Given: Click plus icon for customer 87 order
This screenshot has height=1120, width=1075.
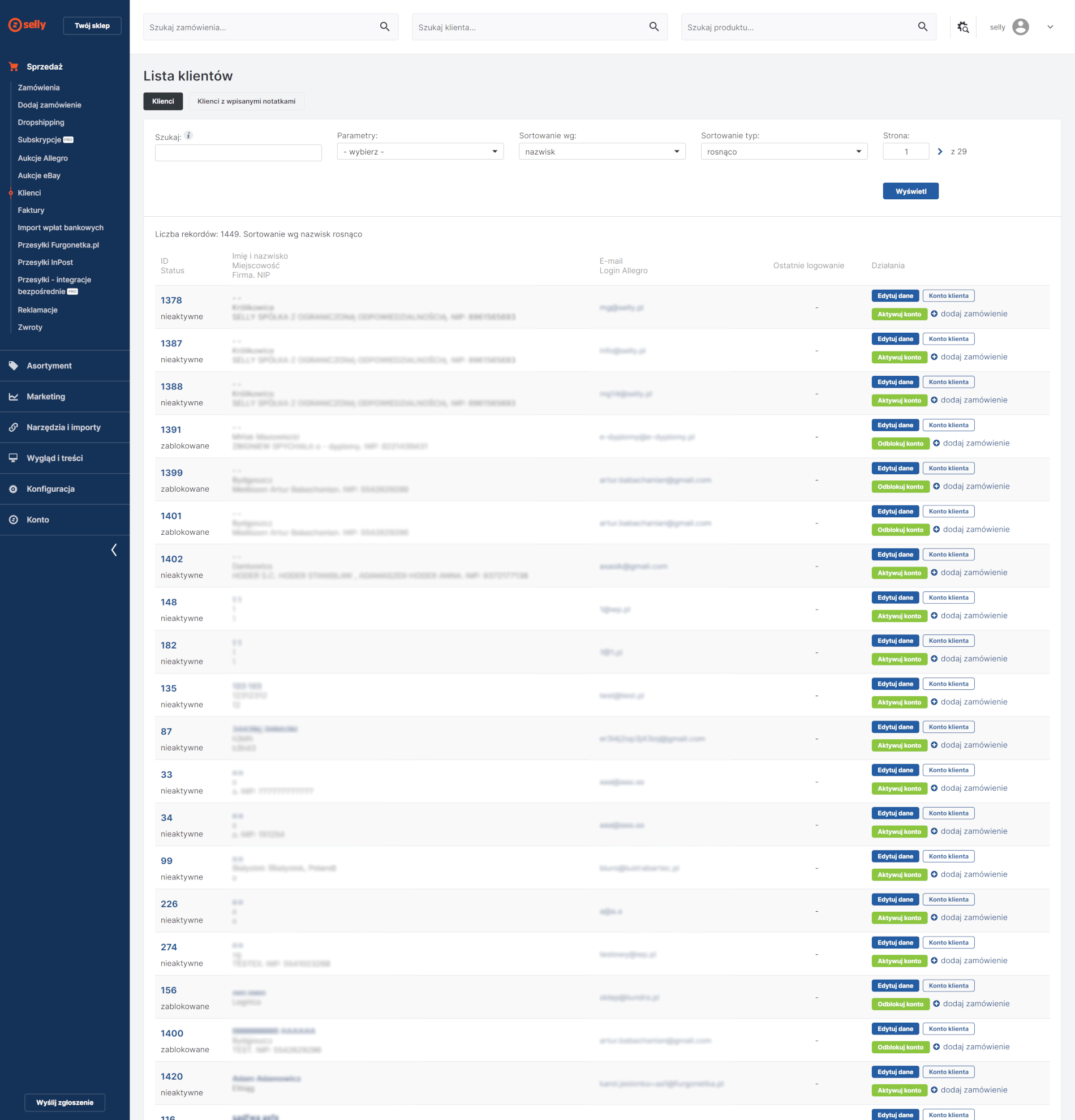Looking at the screenshot, I should [x=935, y=745].
